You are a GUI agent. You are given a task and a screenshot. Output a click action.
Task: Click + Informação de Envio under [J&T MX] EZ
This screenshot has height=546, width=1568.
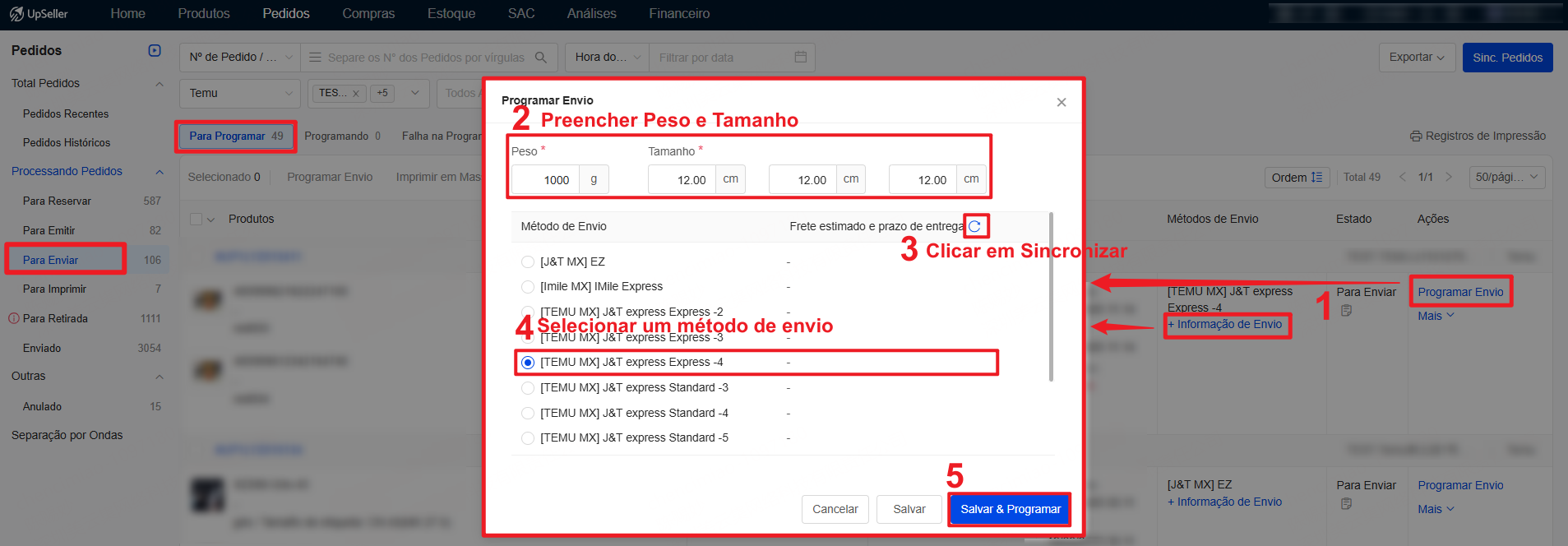point(1225,502)
